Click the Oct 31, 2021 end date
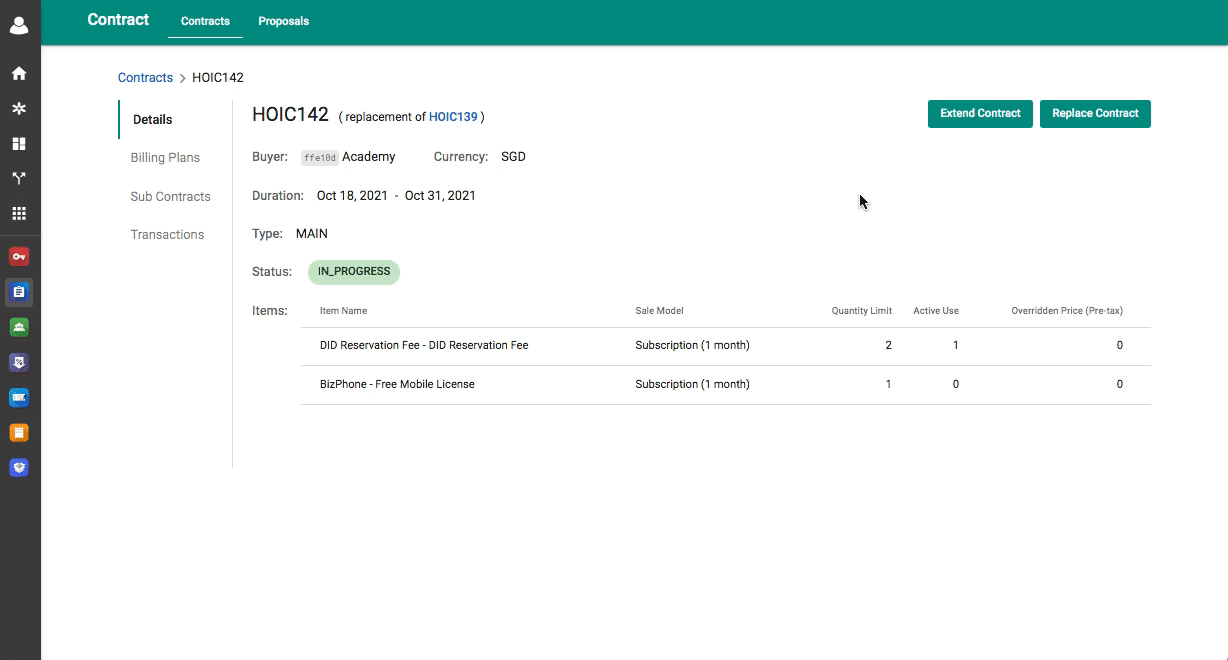 pyautogui.click(x=440, y=196)
